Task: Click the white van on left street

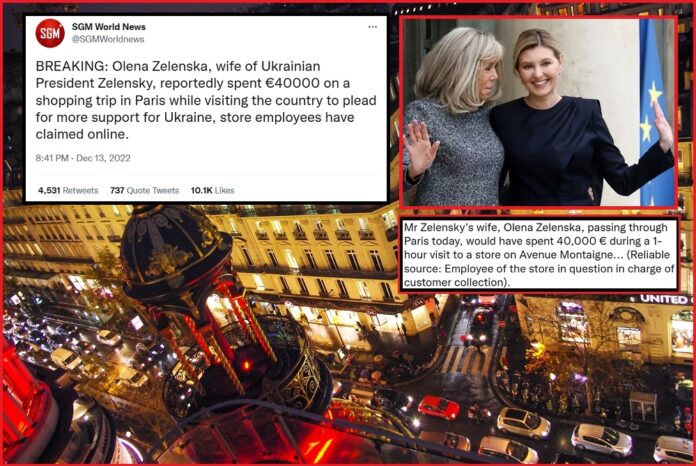Action: click(66, 359)
